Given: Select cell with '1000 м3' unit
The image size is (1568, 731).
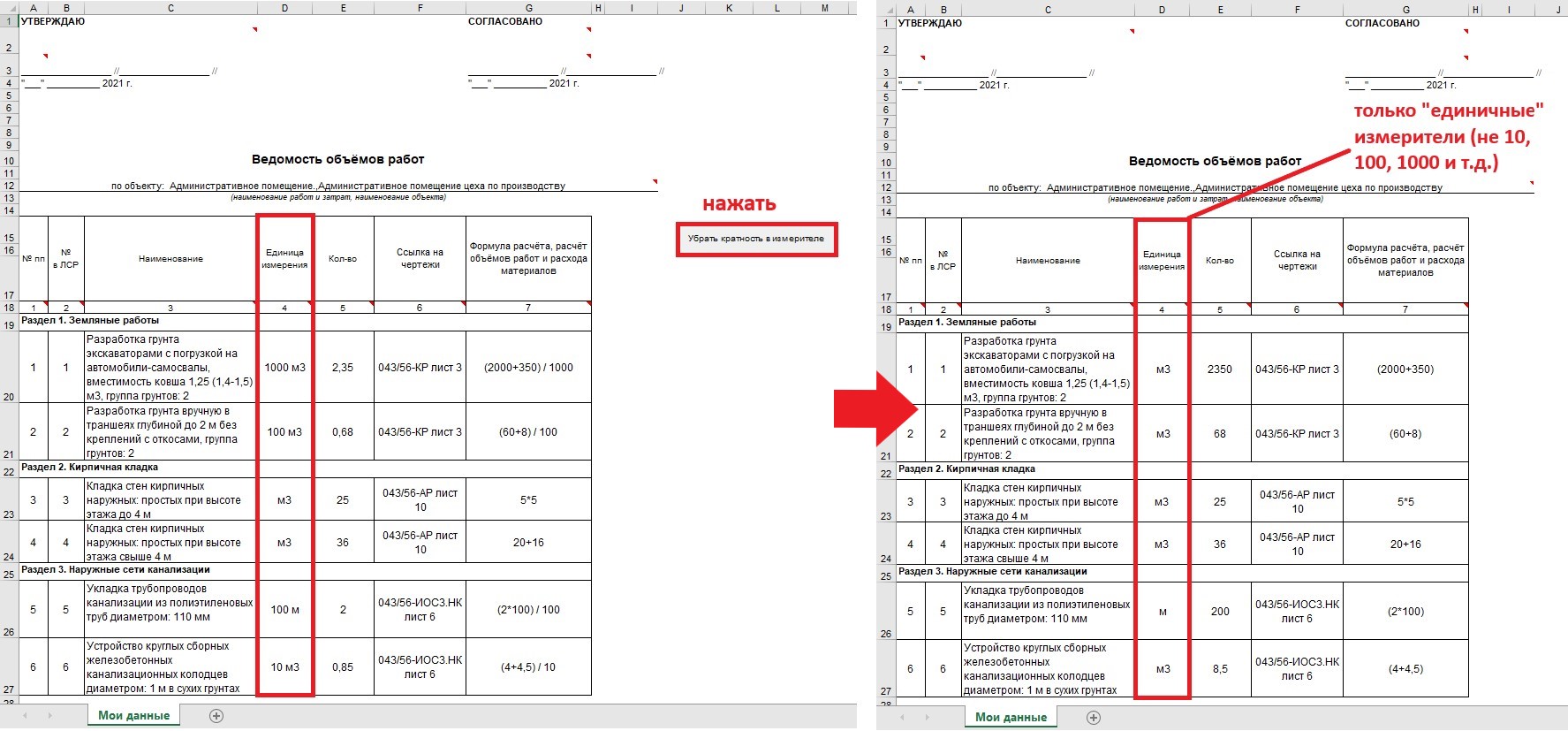Looking at the screenshot, I should click(284, 368).
